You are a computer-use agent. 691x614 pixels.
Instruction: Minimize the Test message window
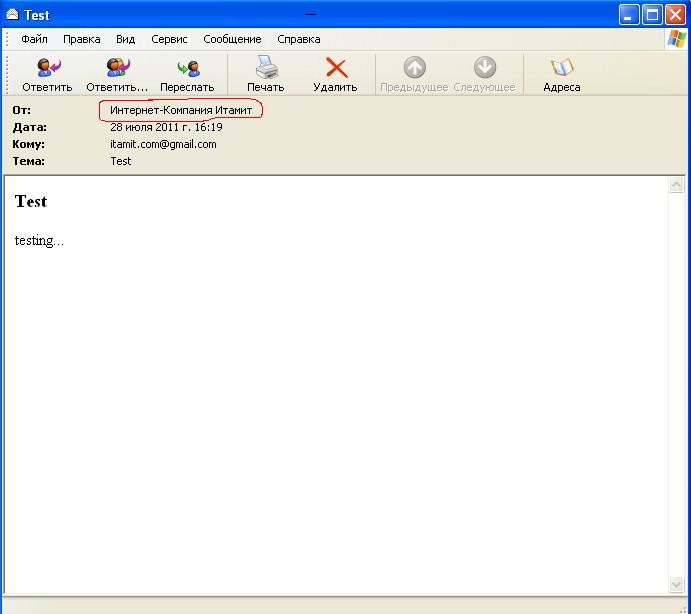tap(629, 15)
